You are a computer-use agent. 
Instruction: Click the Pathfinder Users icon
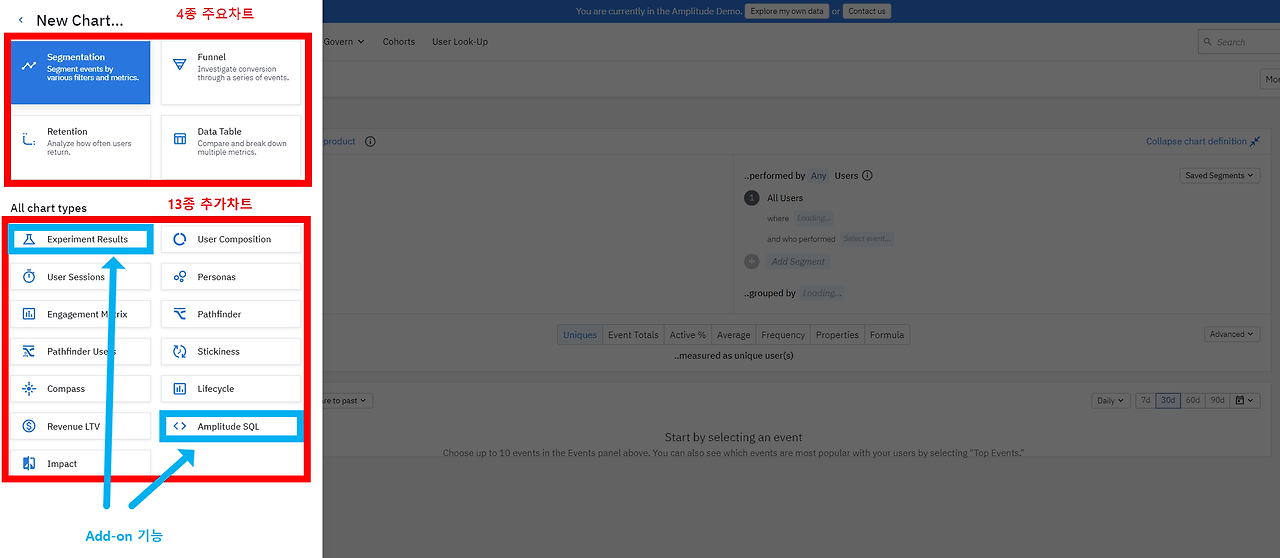coord(29,351)
